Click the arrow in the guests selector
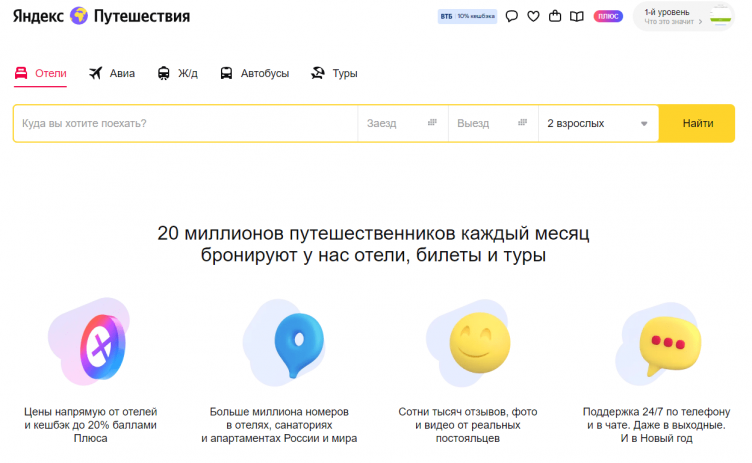 pos(644,124)
